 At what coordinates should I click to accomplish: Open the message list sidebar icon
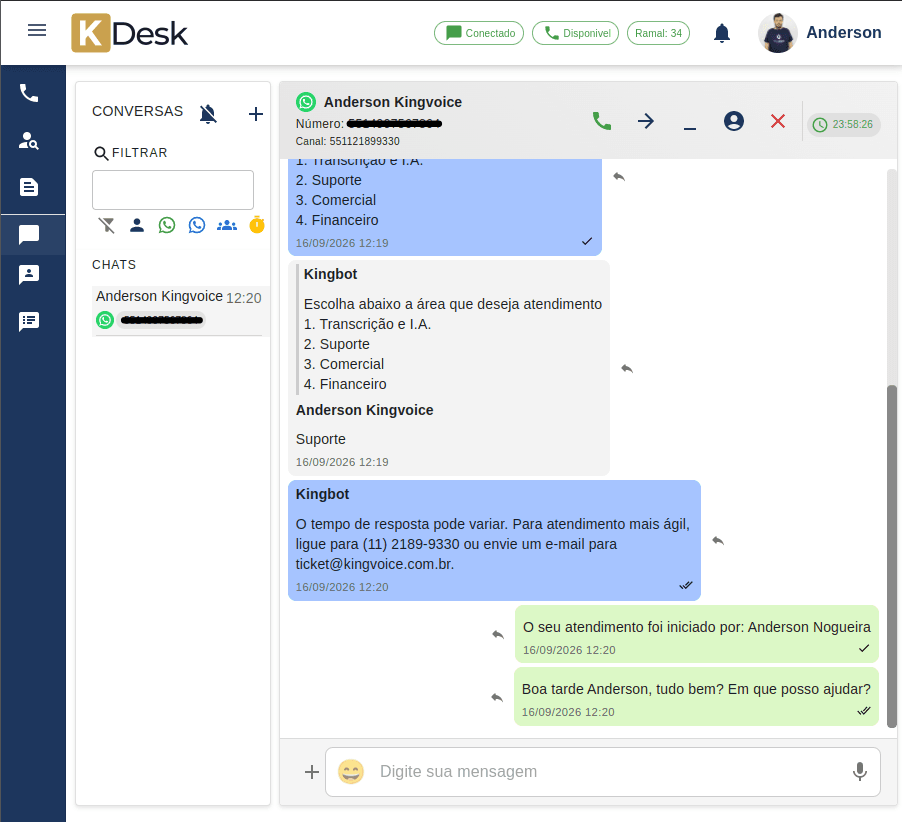29,322
